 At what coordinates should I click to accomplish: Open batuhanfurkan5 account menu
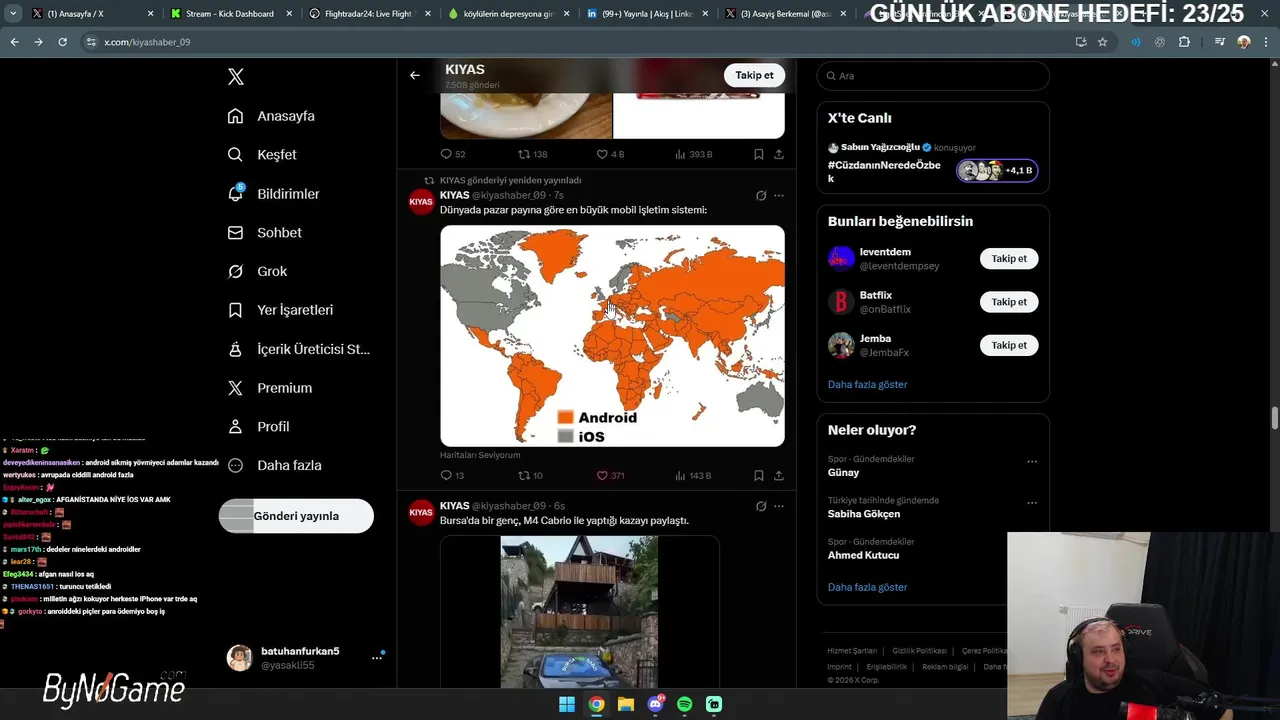(x=306, y=657)
